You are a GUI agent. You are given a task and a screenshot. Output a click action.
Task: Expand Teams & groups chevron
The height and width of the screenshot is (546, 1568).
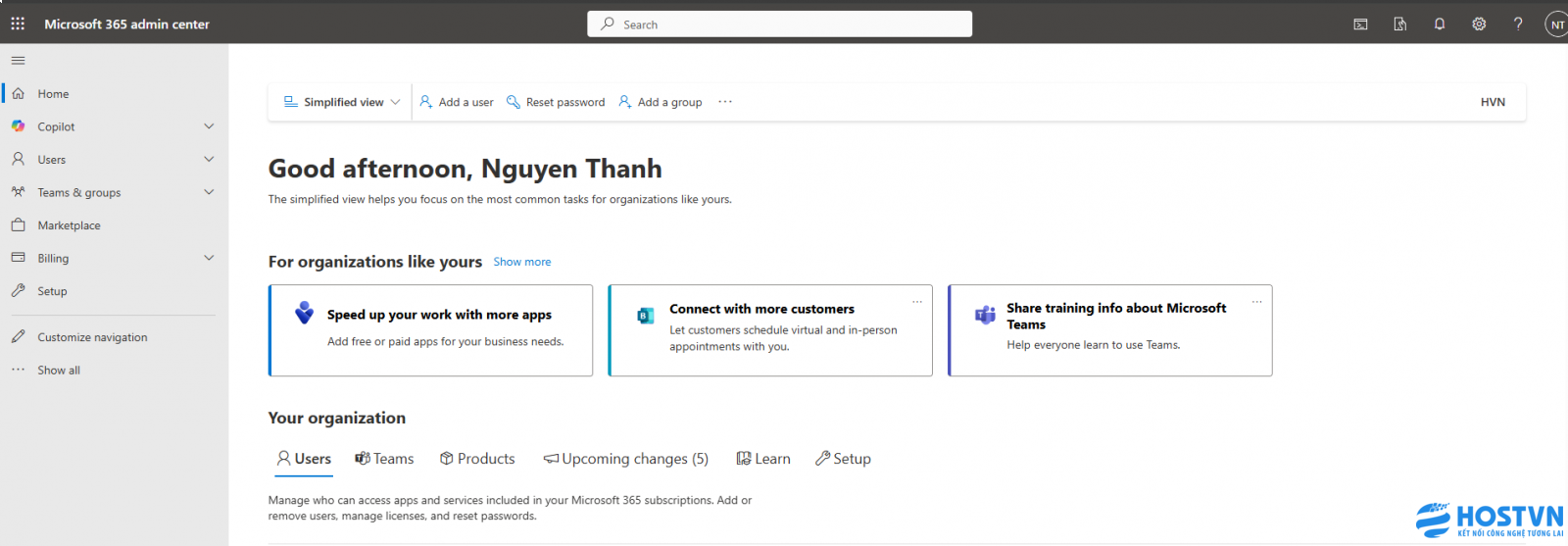pos(209,192)
